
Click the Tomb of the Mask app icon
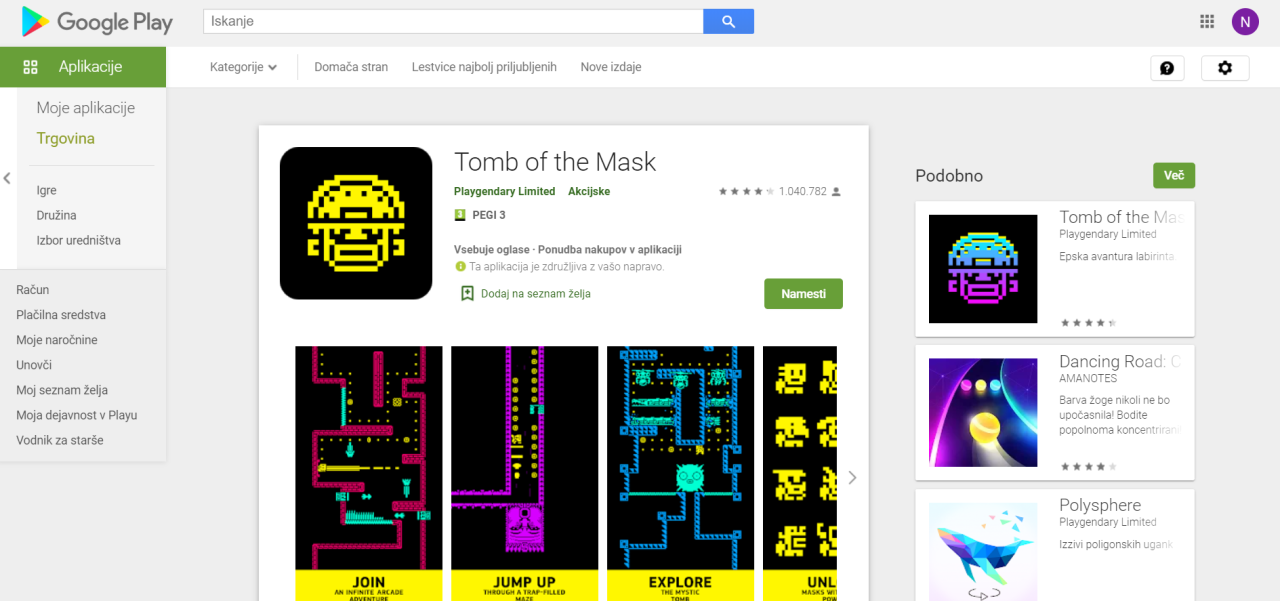pyautogui.click(x=356, y=223)
